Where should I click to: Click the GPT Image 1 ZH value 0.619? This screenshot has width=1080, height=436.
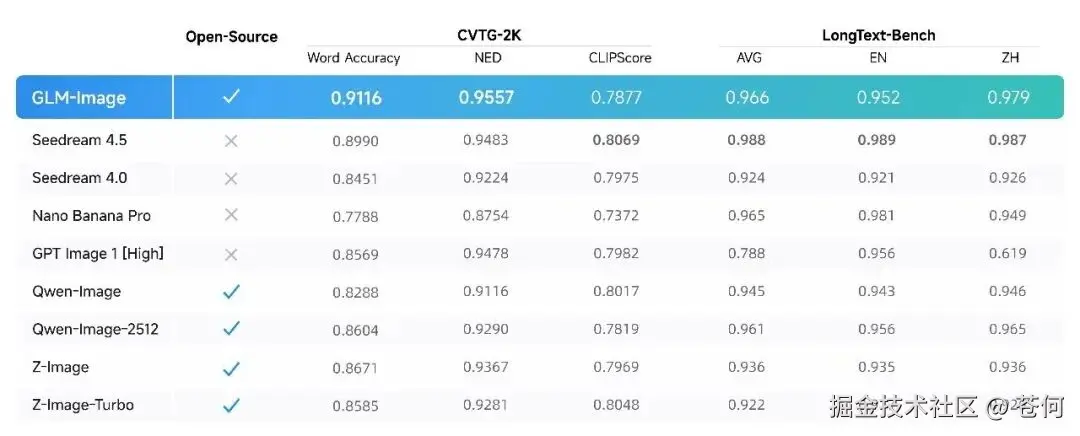click(x=1008, y=253)
